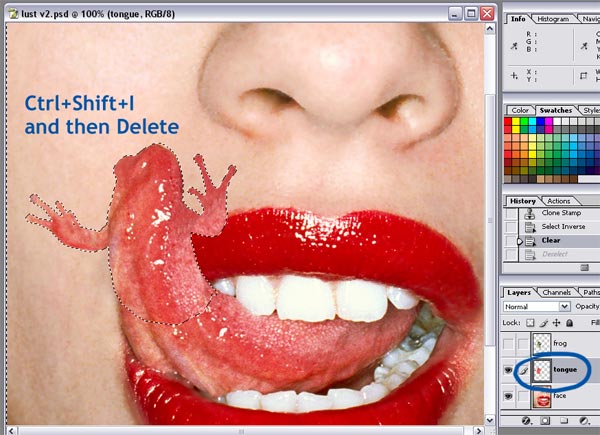Open the Normal blend mode dropdown
600x435 pixels.
[x=532, y=307]
